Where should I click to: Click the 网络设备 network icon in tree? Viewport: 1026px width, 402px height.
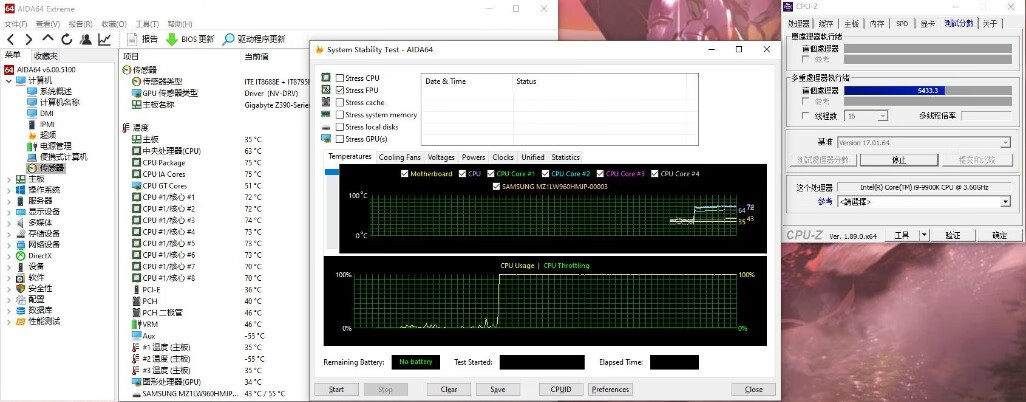click(21, 245)
